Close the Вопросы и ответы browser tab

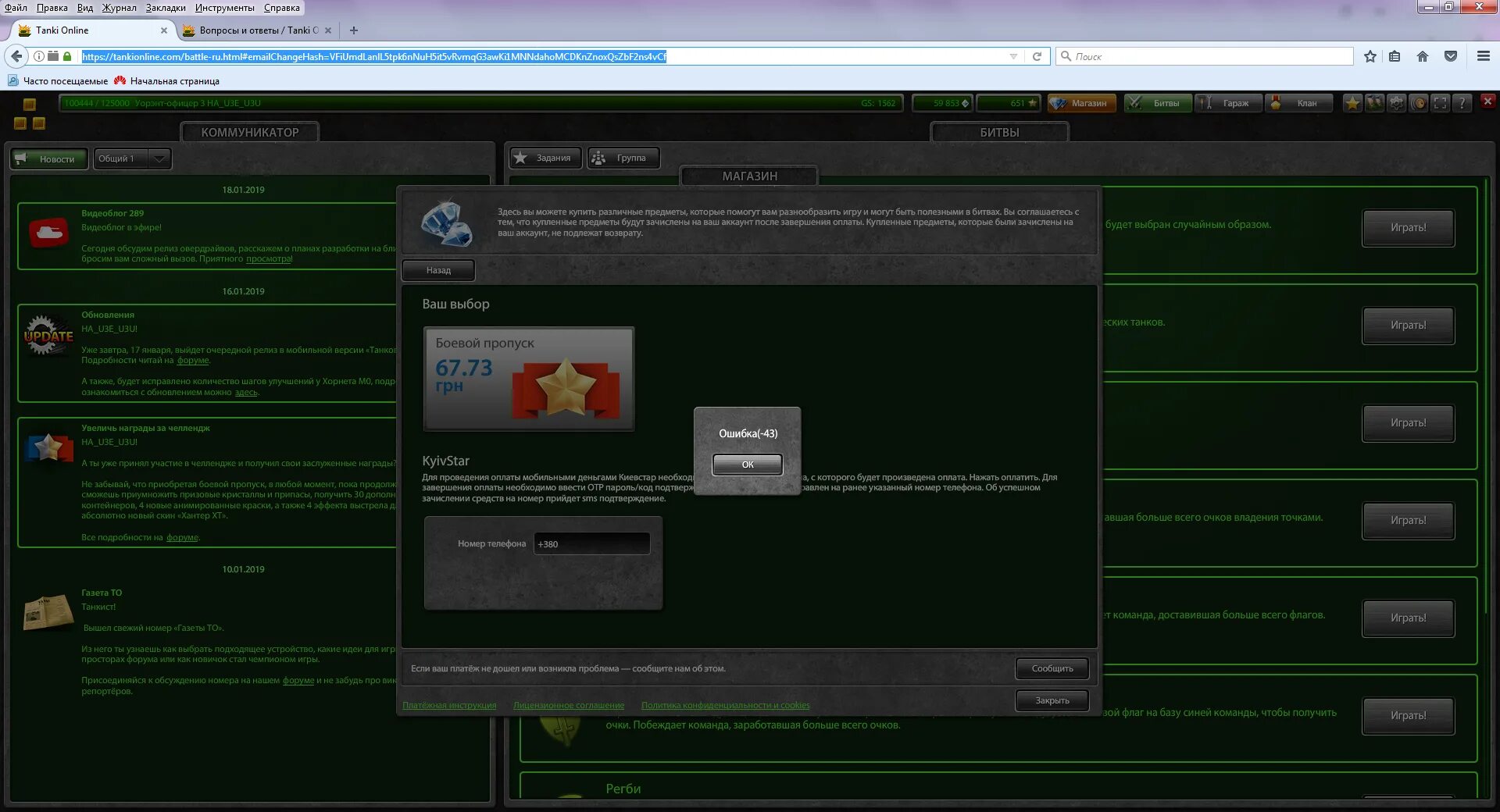(328, 30)
